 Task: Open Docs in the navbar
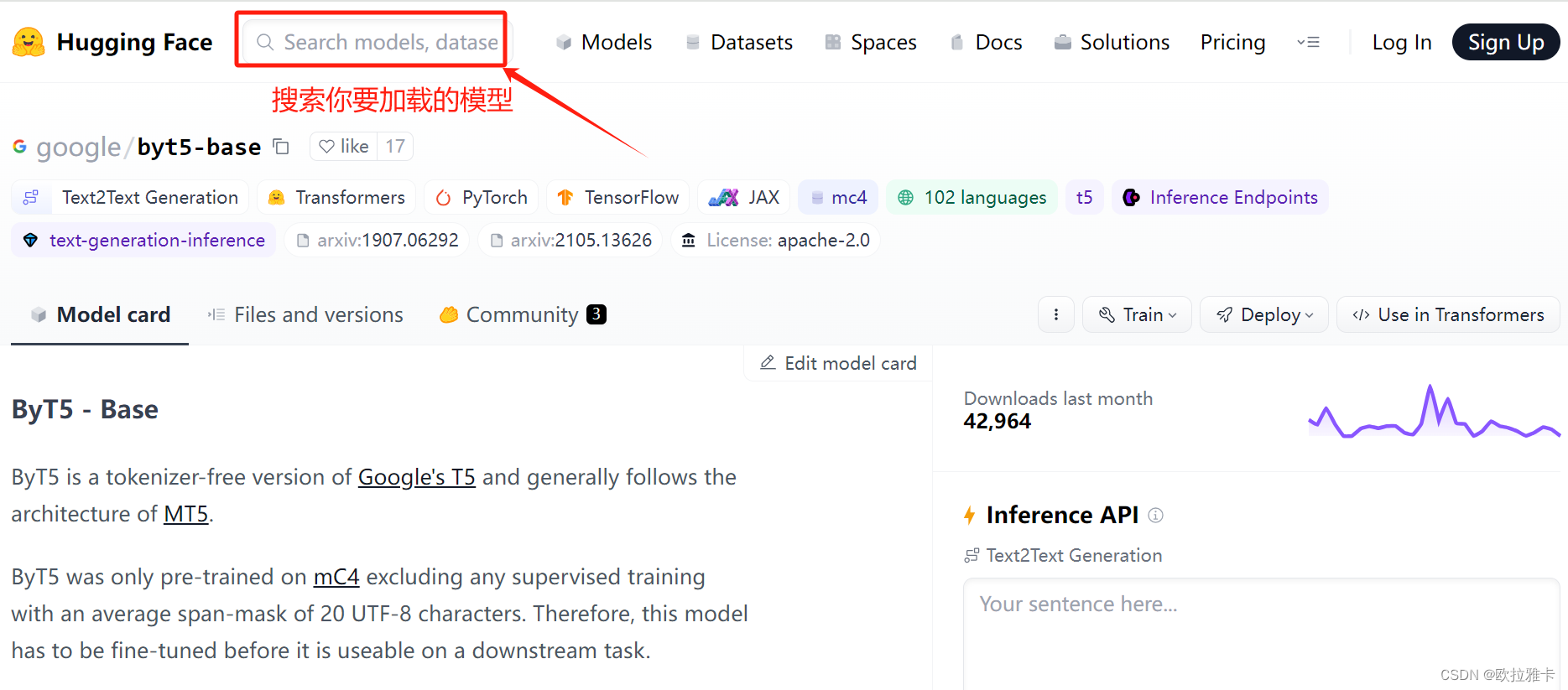pos(986,42)
